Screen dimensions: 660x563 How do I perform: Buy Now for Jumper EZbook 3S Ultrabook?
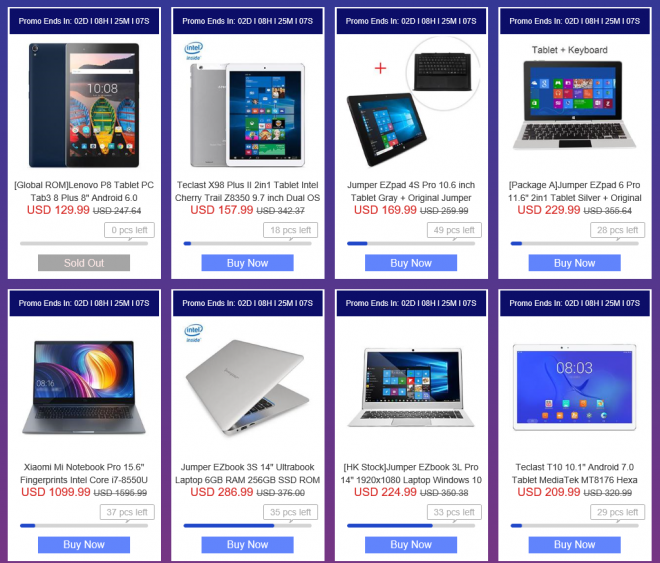(x=248, y=544)
